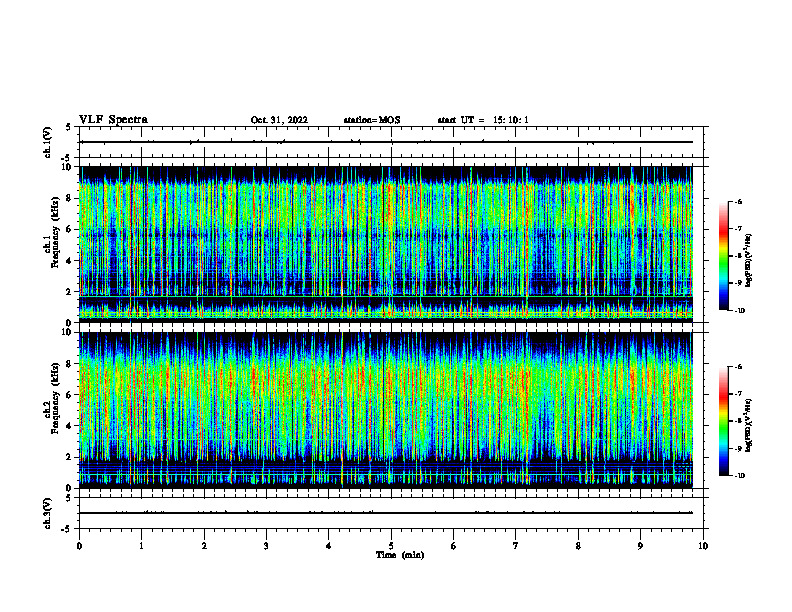This screenshot has height=612, width=792.
Task: Click time axis tick label "8"
Action: click(x=578, y=546)
